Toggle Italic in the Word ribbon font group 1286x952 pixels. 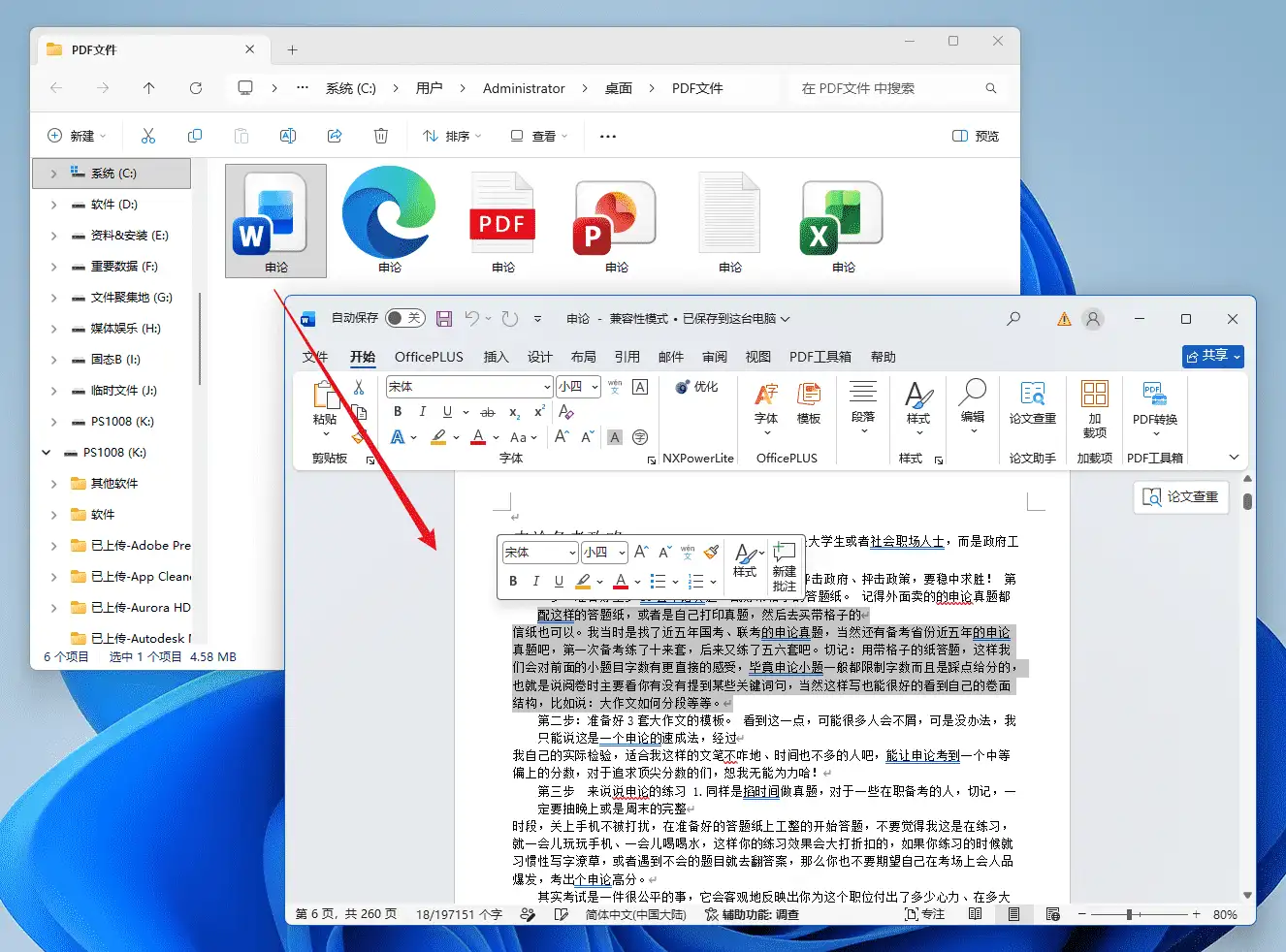click(422, 412)
